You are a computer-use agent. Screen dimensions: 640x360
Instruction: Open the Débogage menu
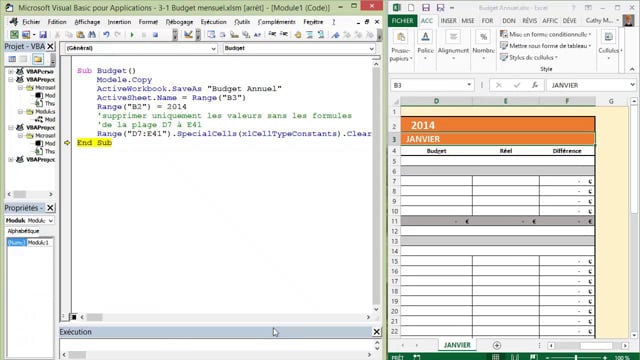[179, 22]
